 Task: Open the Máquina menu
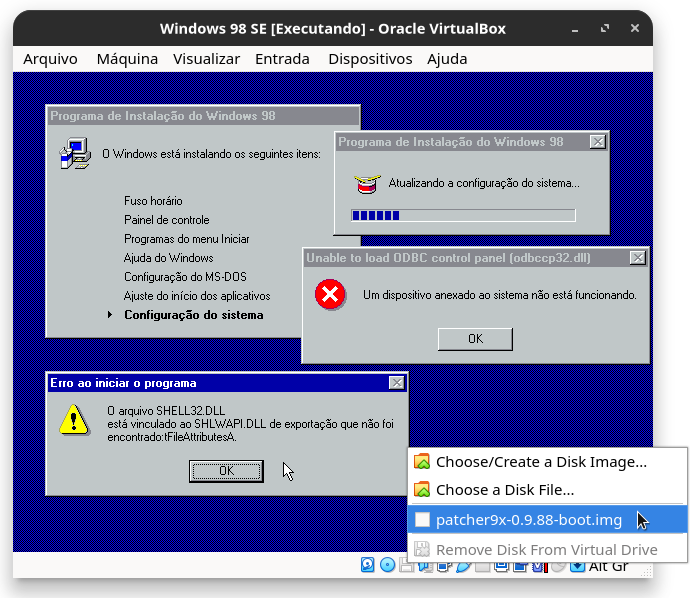[x=127, y=59]
